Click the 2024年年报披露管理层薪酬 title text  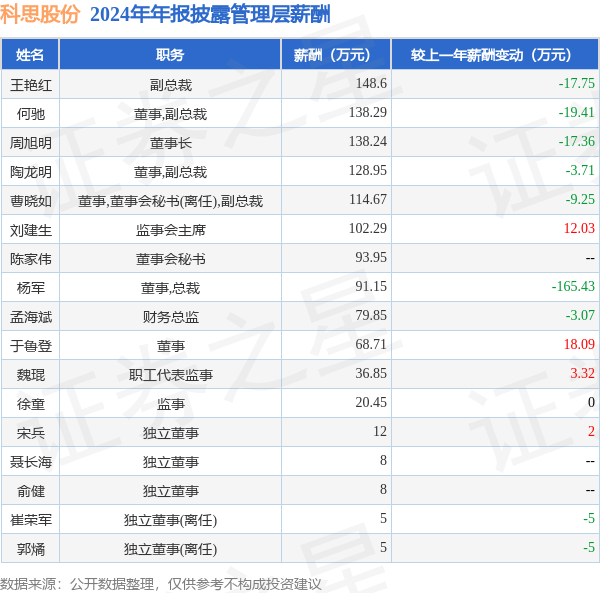210,15
